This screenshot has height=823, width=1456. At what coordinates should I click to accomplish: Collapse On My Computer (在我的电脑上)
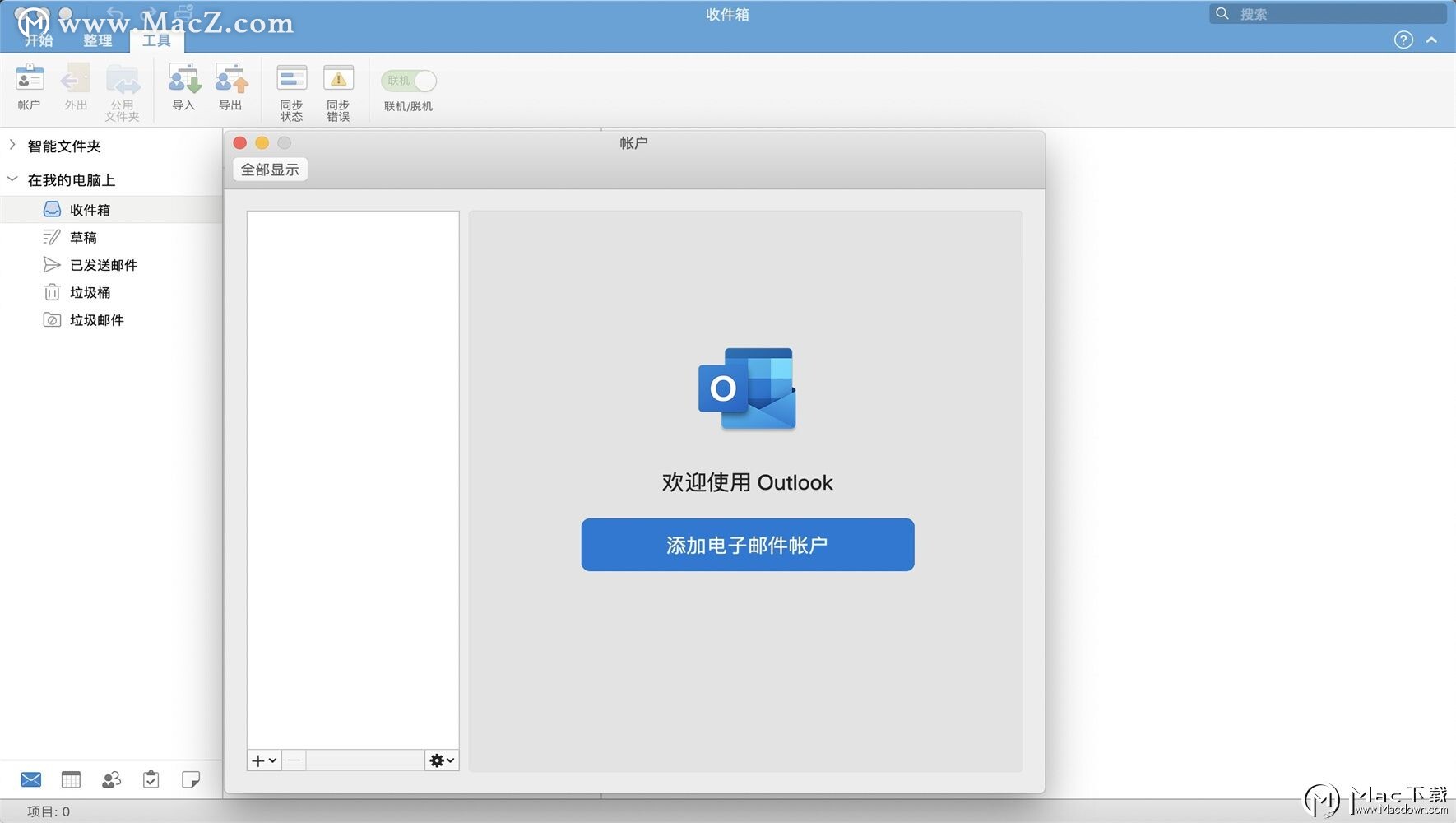(12, 179)
